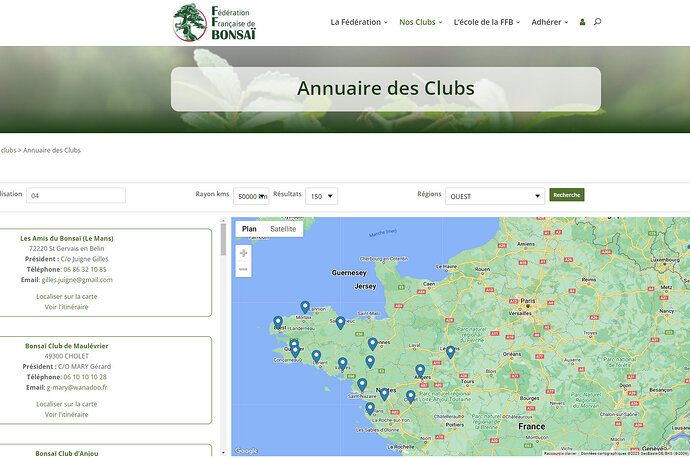Click Voir l'itinéraire for Le Mans club
This screenshot has height=458, width=690.
(66, 307)
